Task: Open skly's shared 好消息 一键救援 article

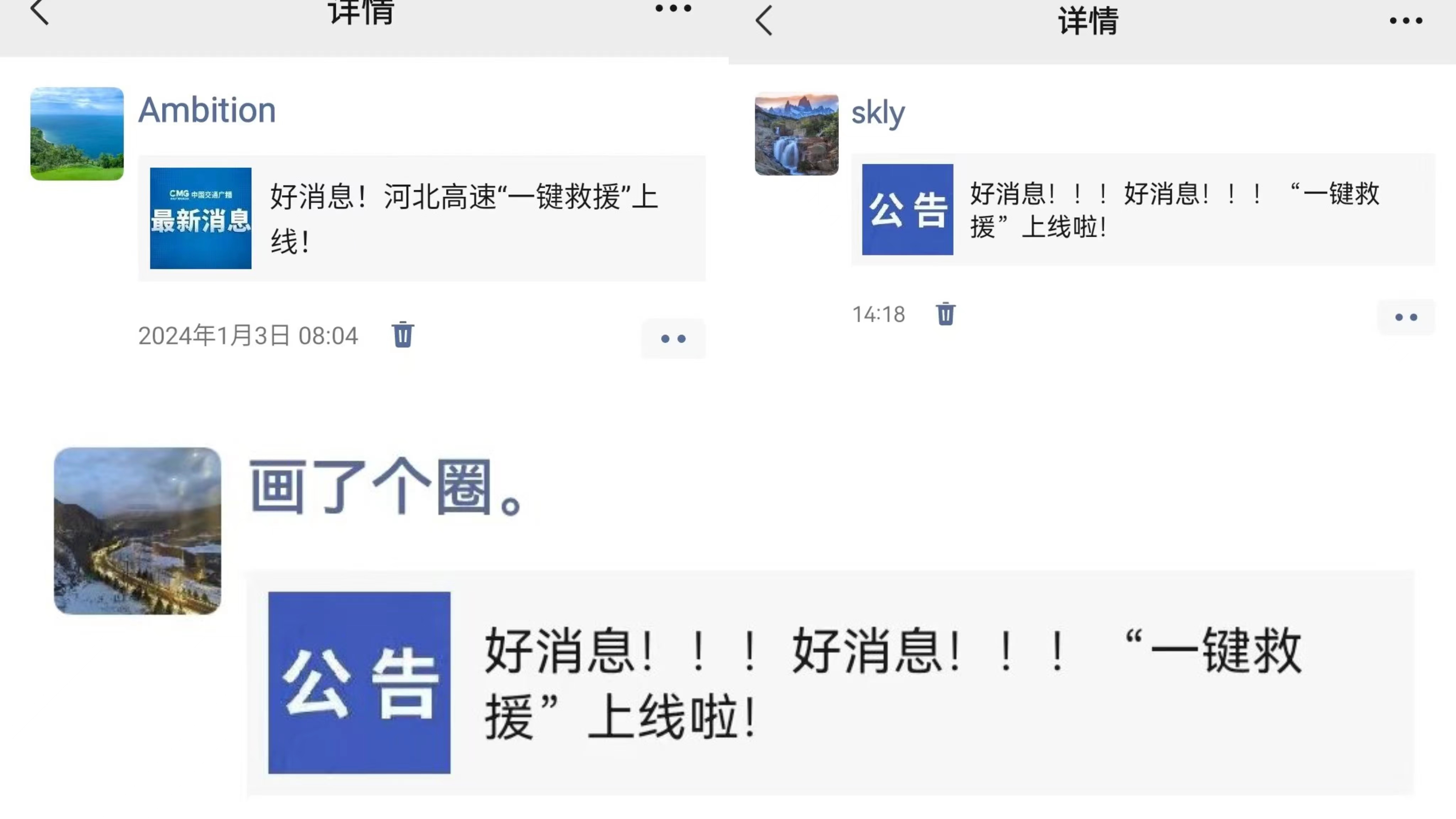Action: coord(1143,210)
